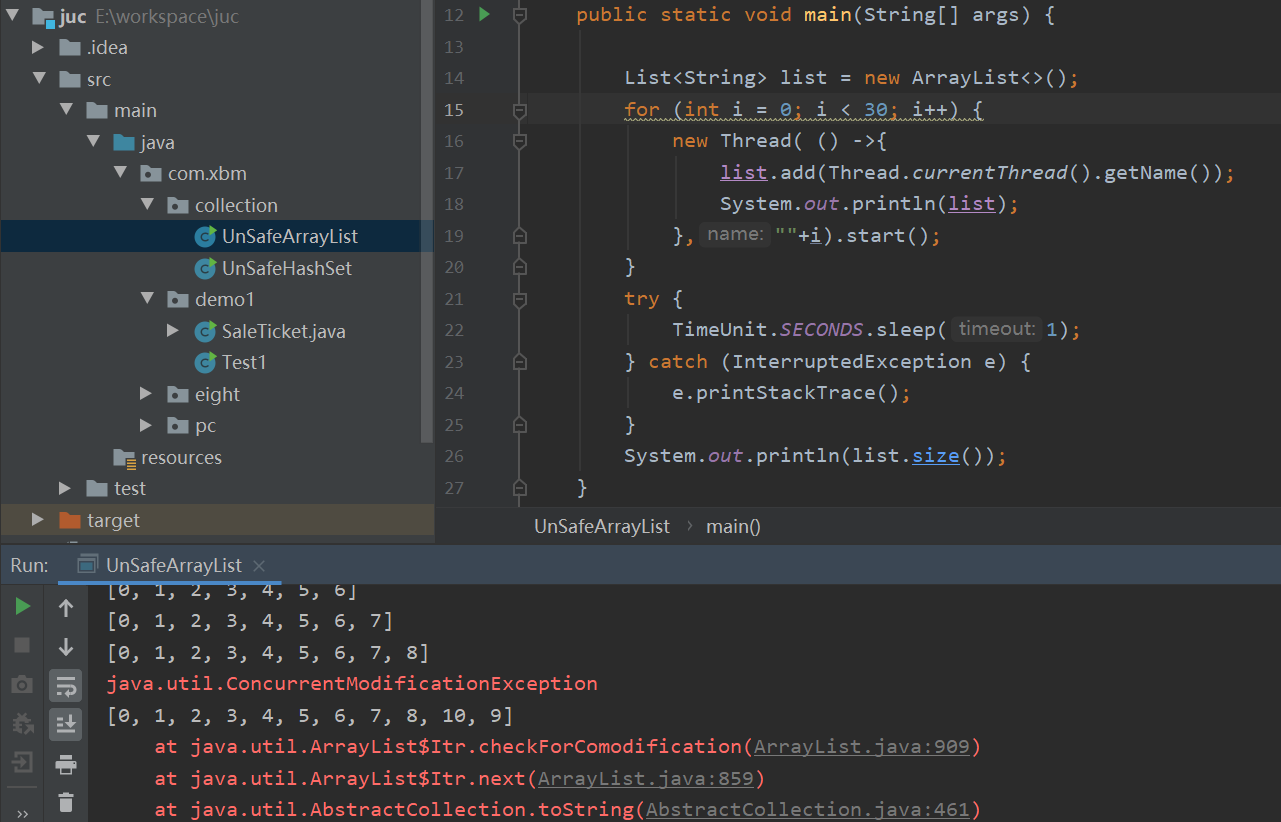Open UnSafeHashSet class in project tree

click(x=287, y=268)
